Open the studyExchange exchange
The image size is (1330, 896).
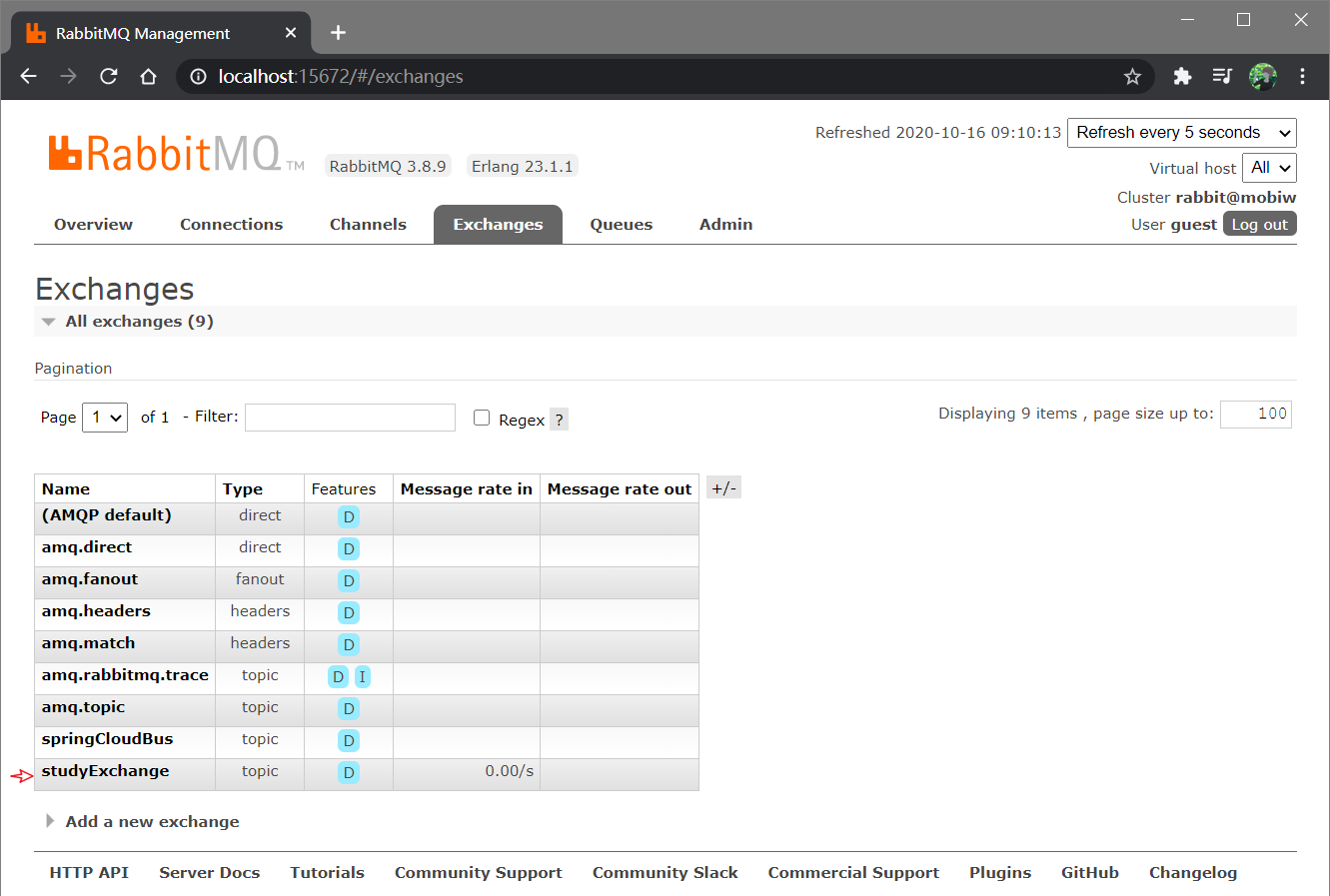pyautogui.click(x=105, y=771)
